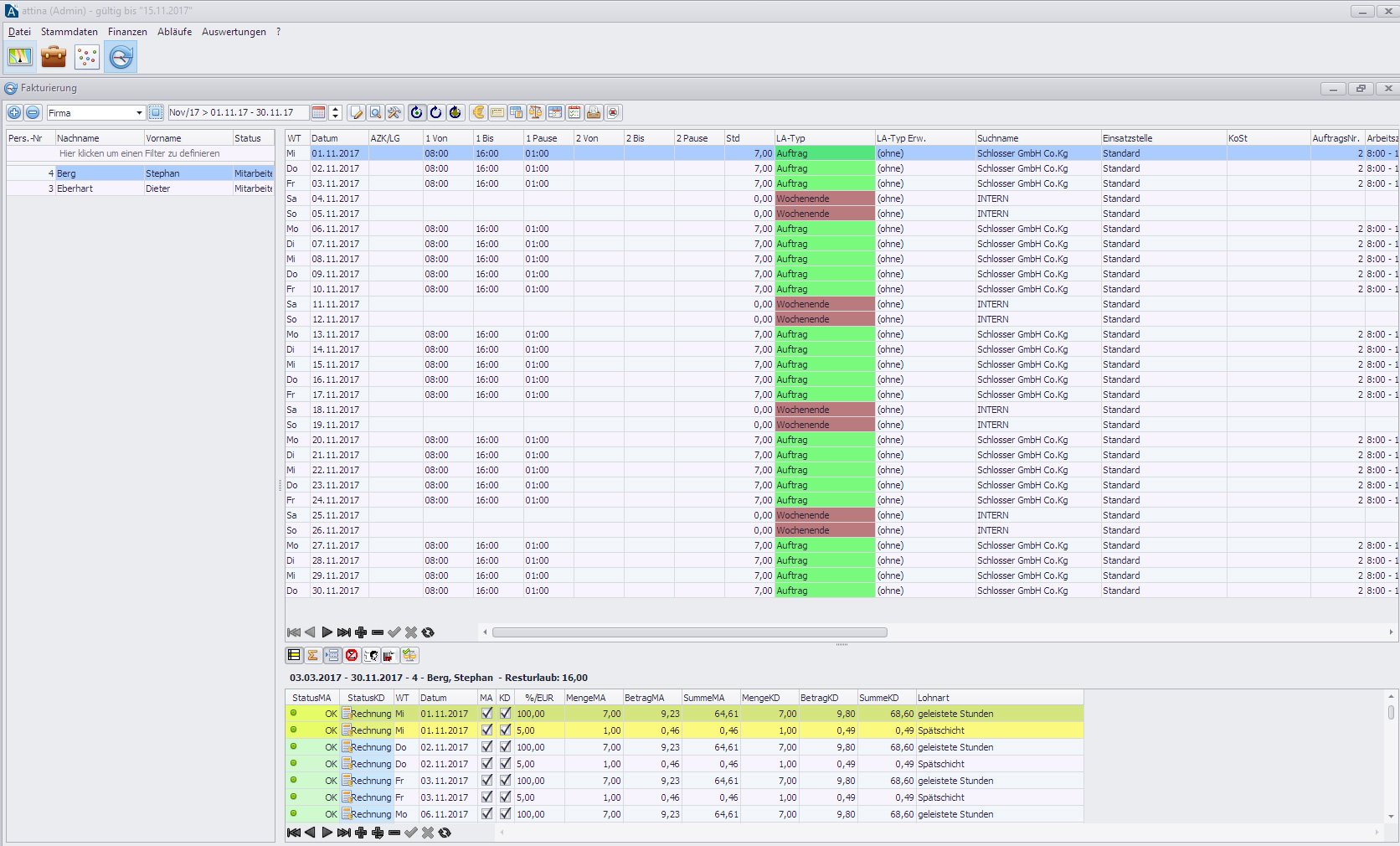Click the vertical scrollbar of the Lohnart grid
This screenshot has width=1400, height=846.
[1391, 712]
